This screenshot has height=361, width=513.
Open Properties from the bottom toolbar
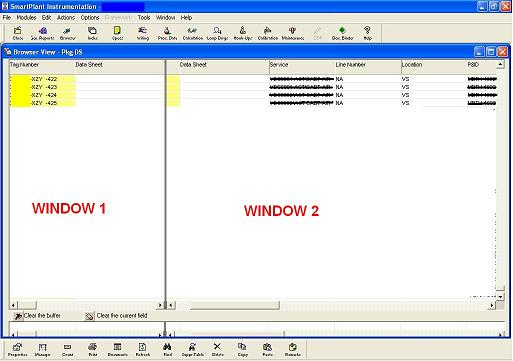point(17,350)
